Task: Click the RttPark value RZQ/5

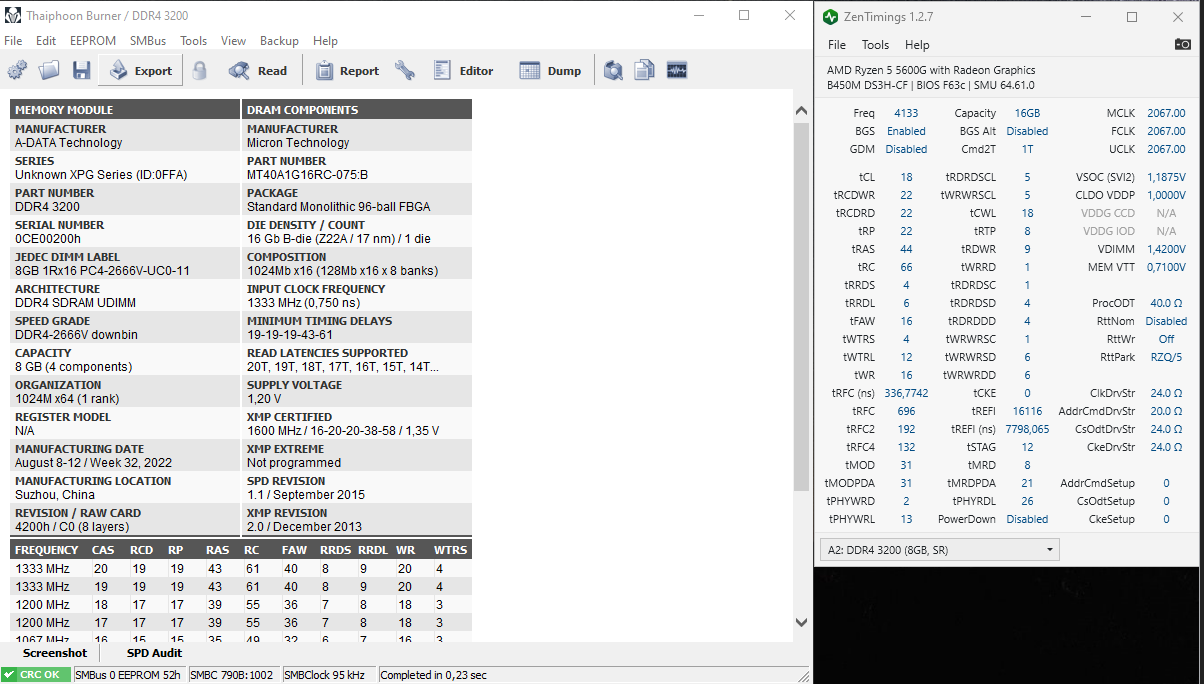Action: pyautogui.click(x=1166, y=357)
